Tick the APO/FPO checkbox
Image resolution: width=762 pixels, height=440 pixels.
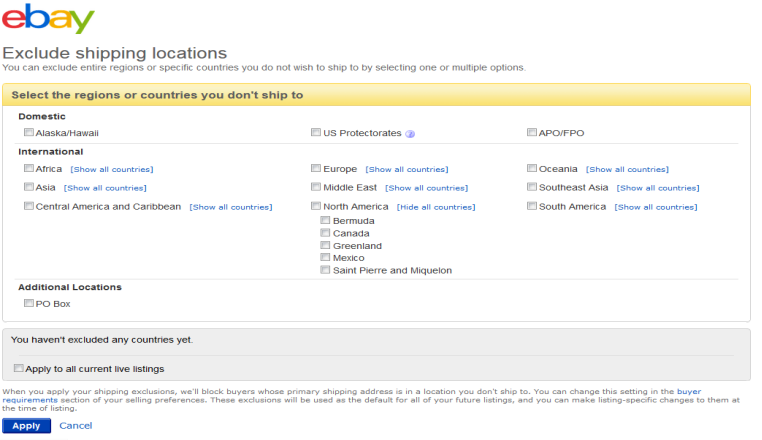531,132
